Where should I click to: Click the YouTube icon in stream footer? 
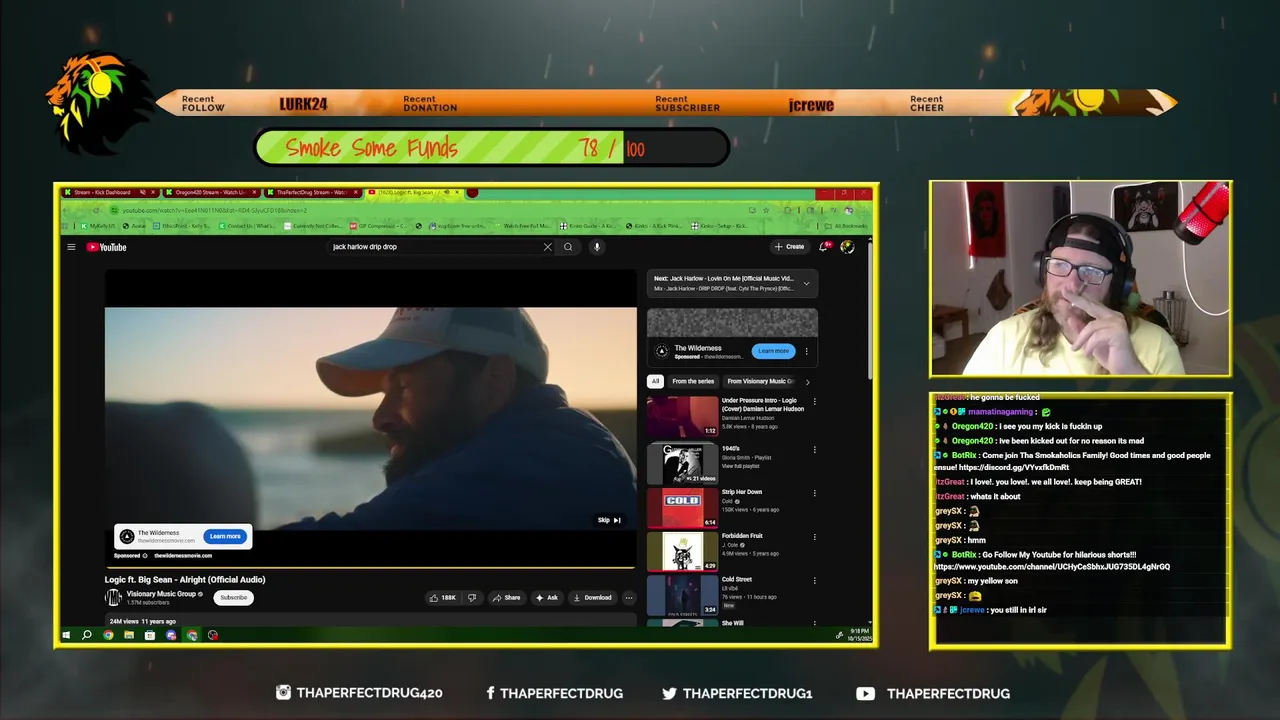pos(865,693)
